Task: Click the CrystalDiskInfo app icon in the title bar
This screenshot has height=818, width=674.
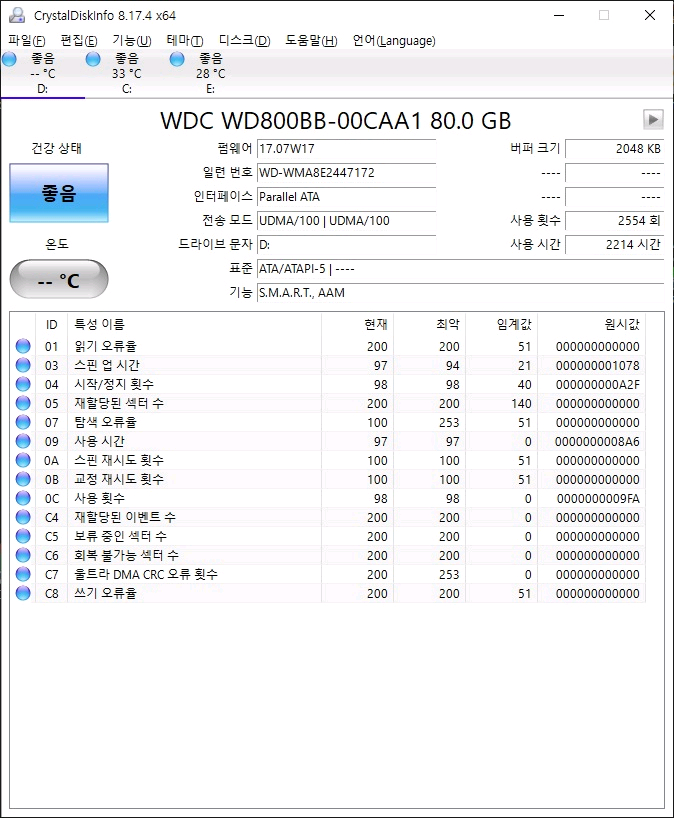Action: point(16,15)
